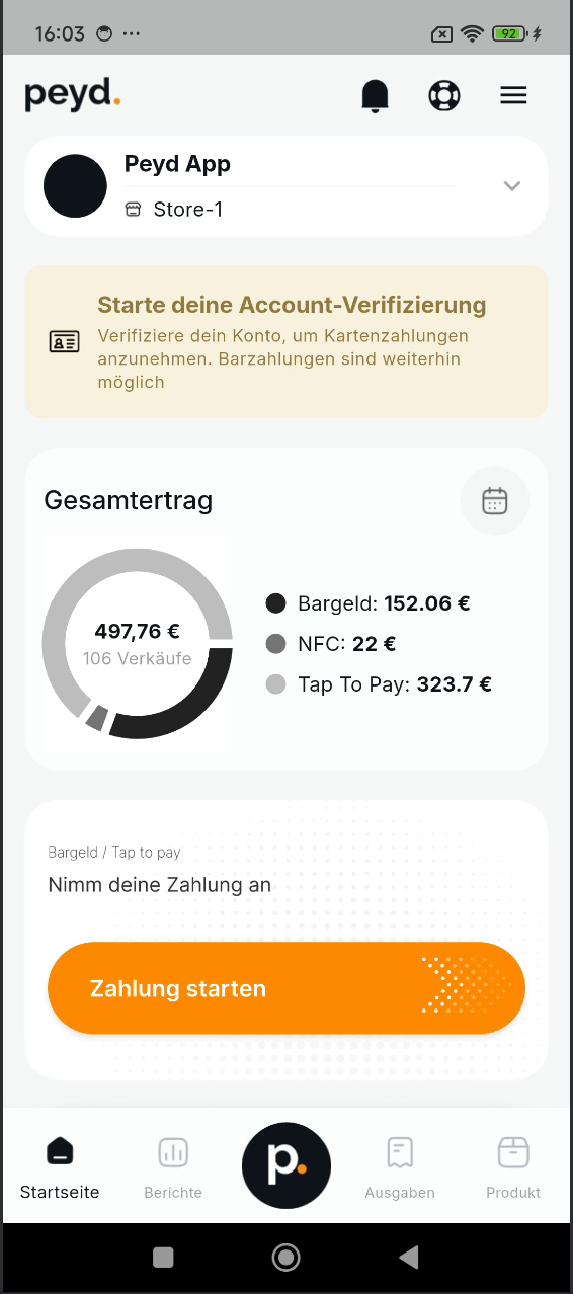Screen dimensions: 573x1294
Task: Open the support lifebuoy icon
Action: (443, 95)
